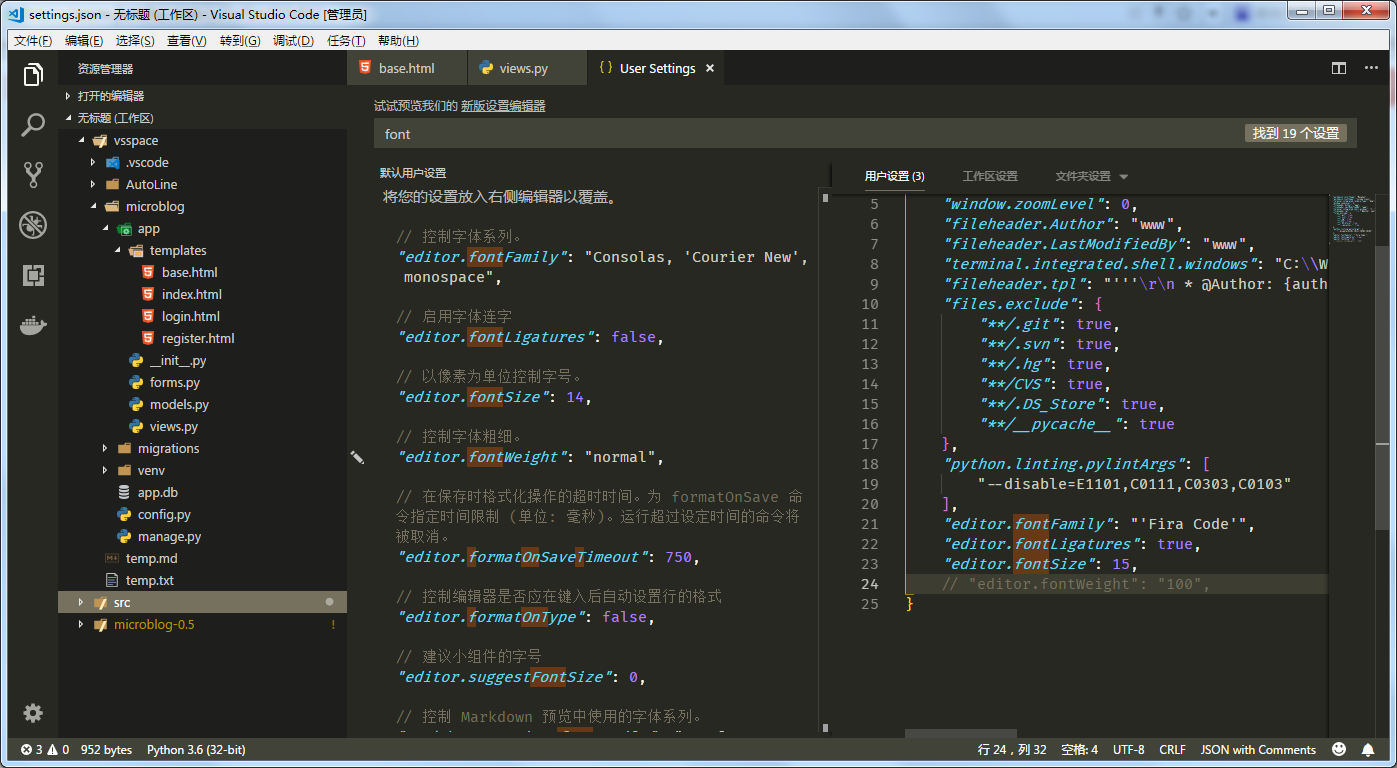This screenshot has height=768, width=1397.
Task: Open config.py in the explorer
Action: click(x=164, y=514)
